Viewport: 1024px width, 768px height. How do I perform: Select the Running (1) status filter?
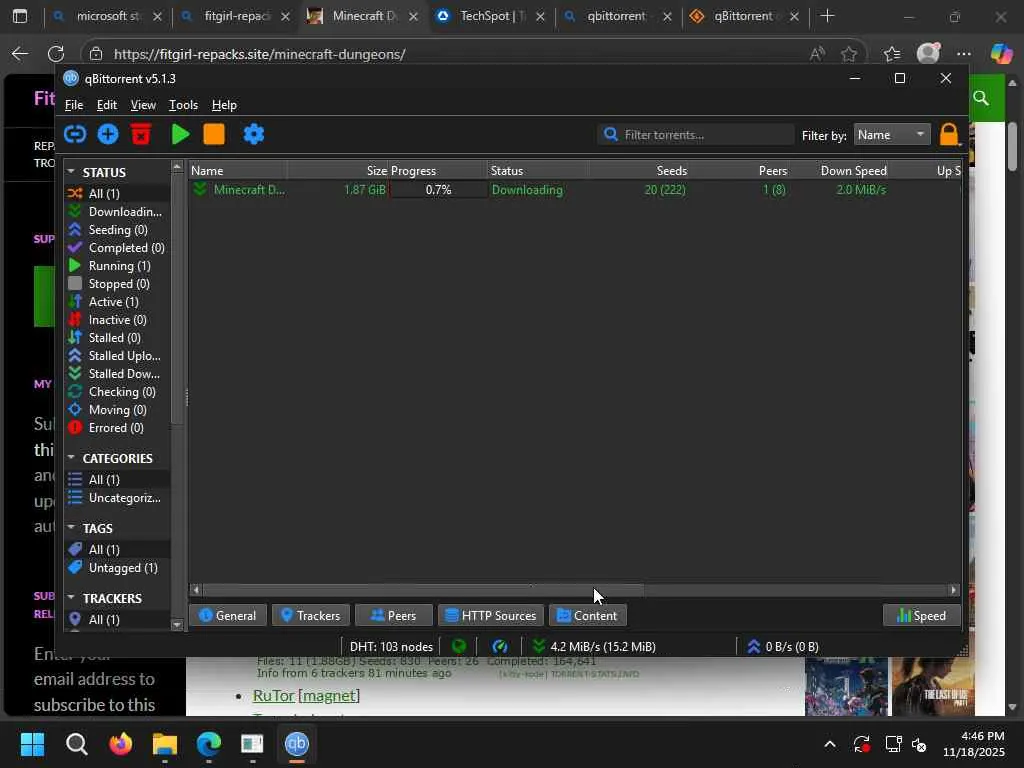coord(118,266)
